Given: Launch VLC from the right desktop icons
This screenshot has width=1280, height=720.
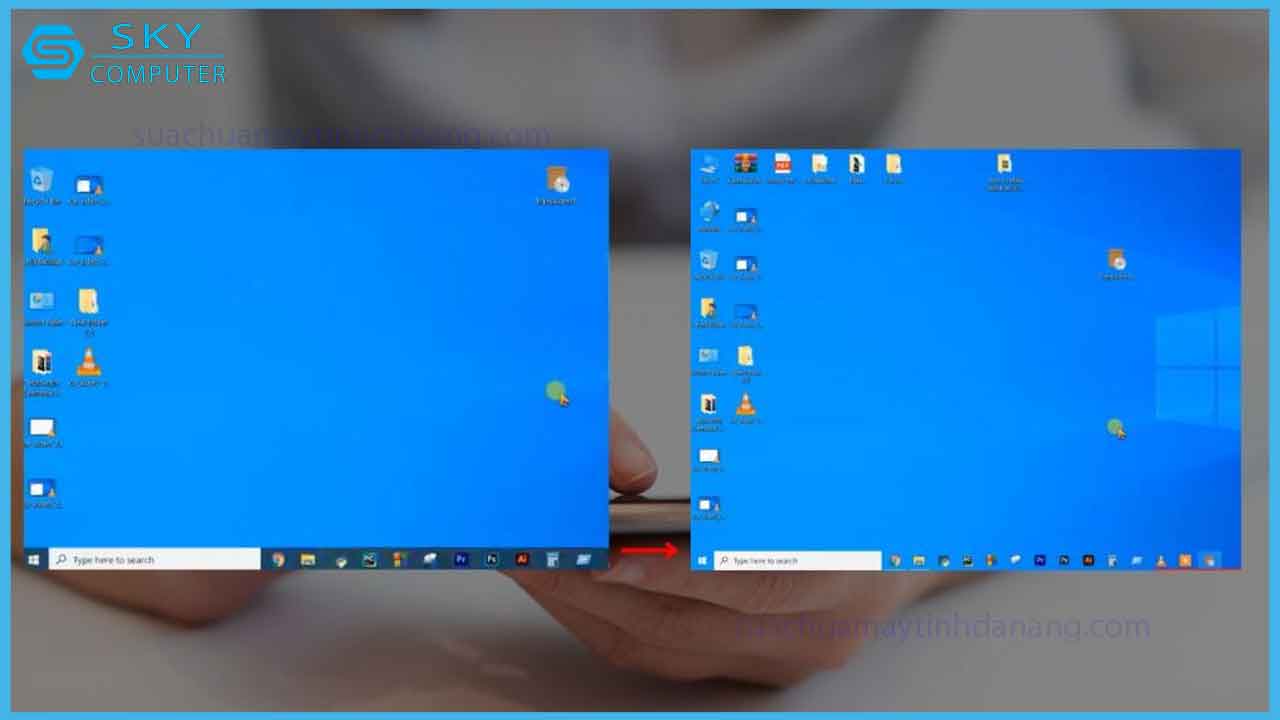Looking at the screenshot, I should point(745,405).
